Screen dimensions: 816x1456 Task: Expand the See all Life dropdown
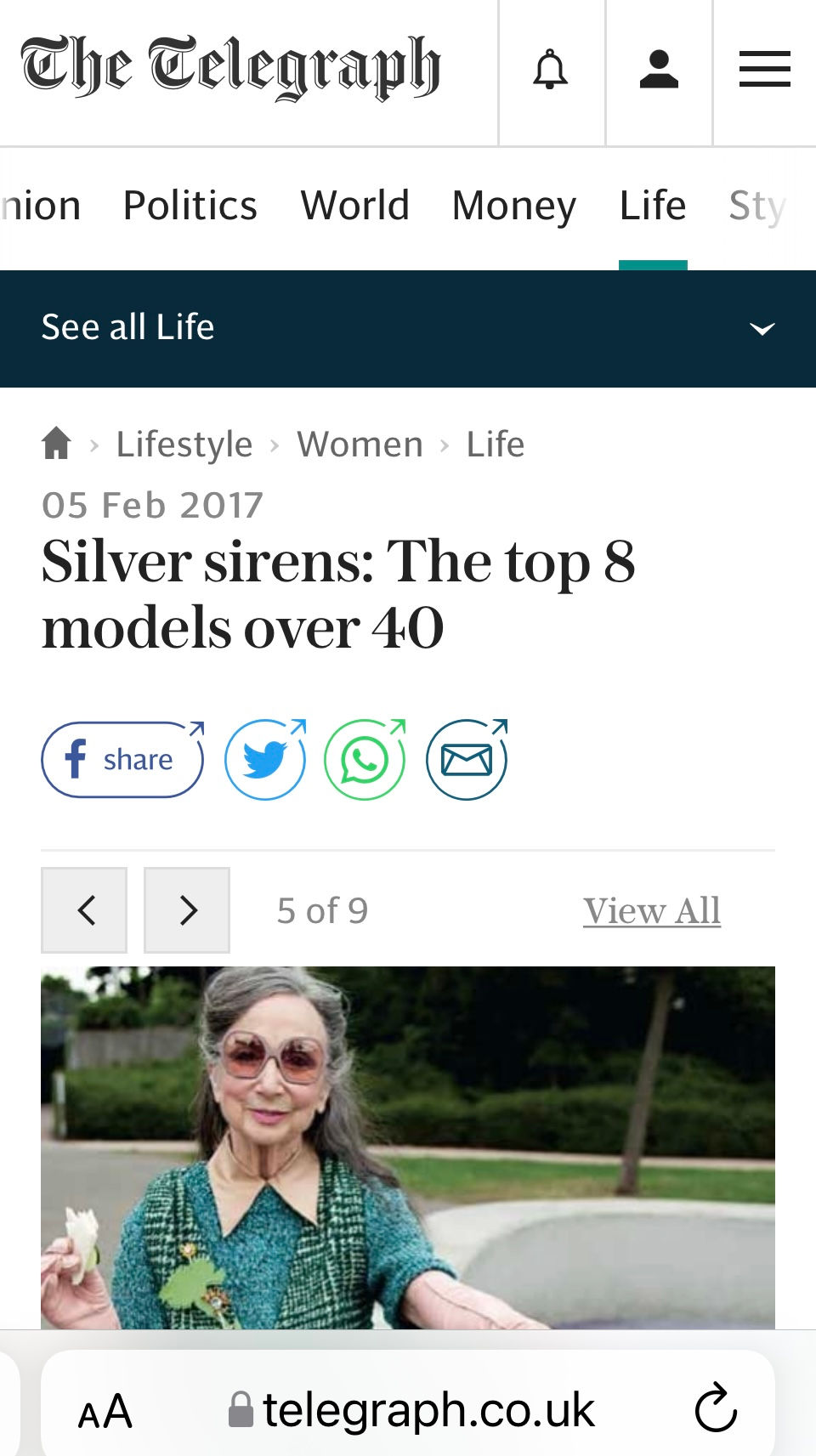pyautogui.click(x=762, y=329)
